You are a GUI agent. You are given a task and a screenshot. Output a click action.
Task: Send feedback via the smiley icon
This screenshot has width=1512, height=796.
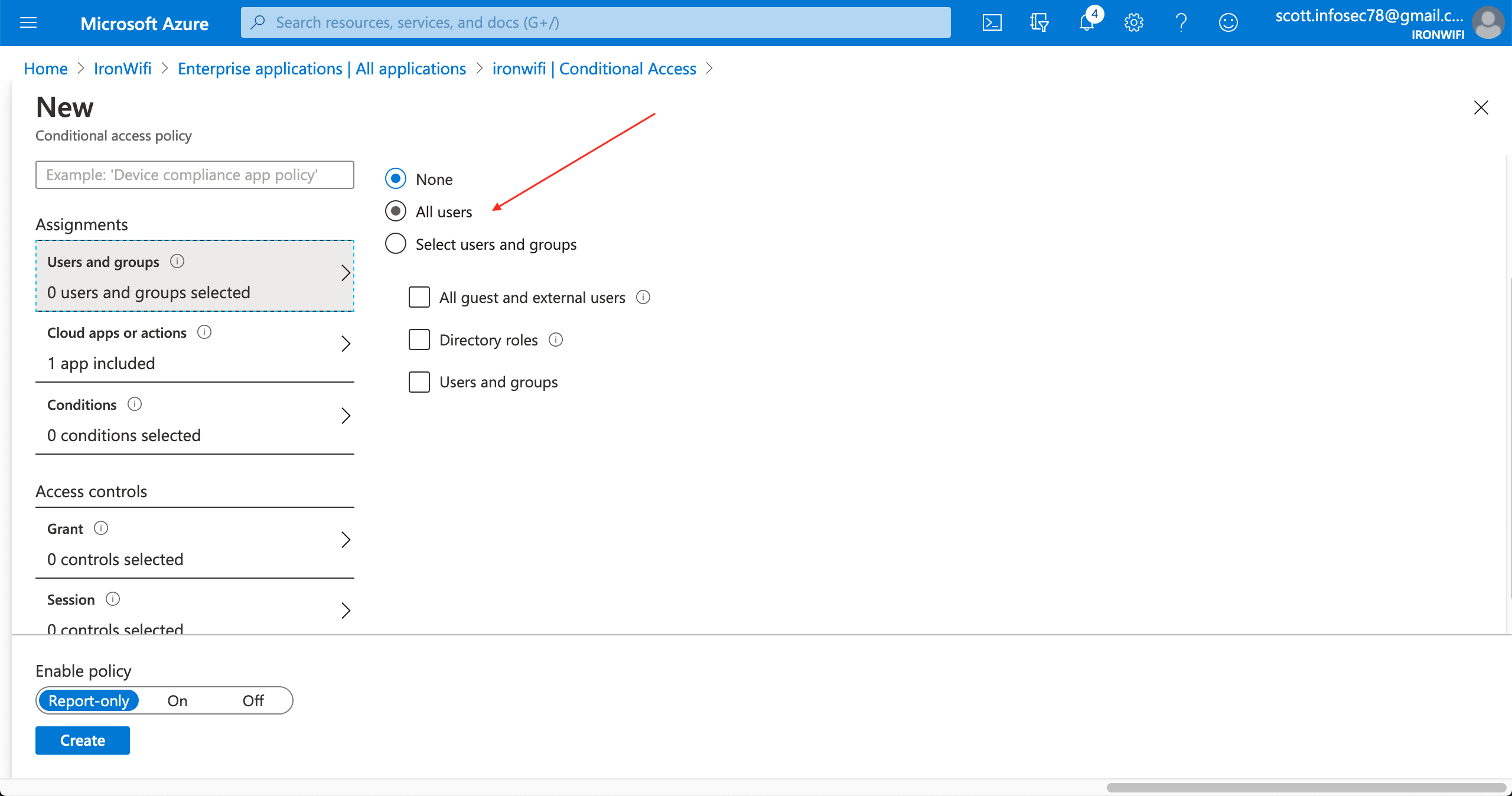click(x=1228, y=22)
